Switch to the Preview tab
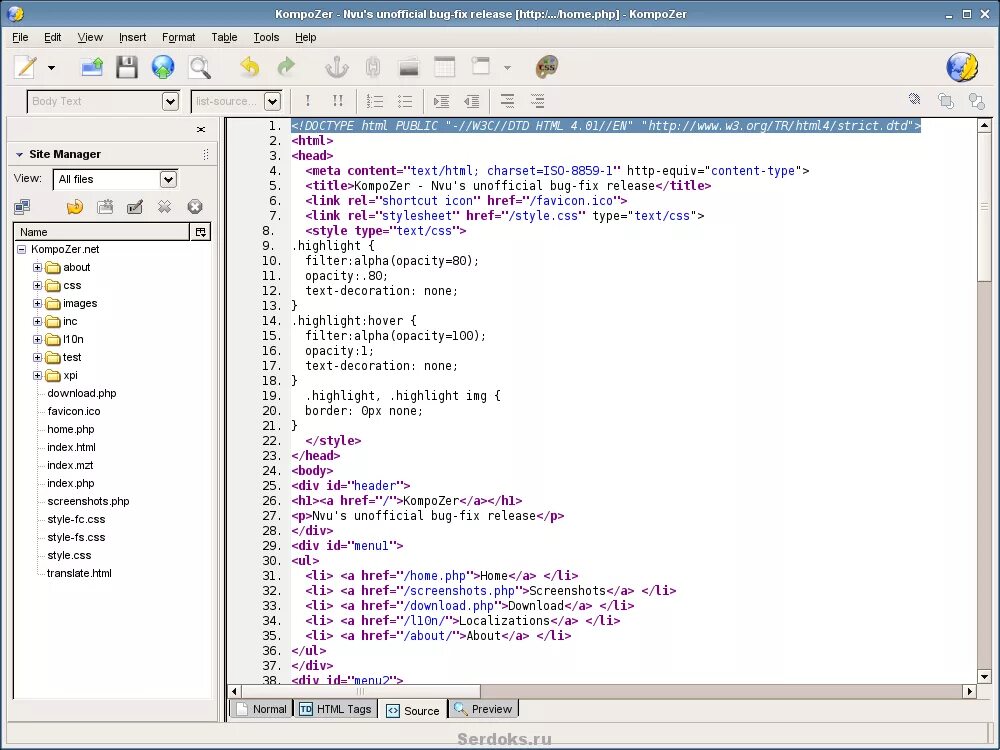The image size is (1000, 750). tap(483, 709)
